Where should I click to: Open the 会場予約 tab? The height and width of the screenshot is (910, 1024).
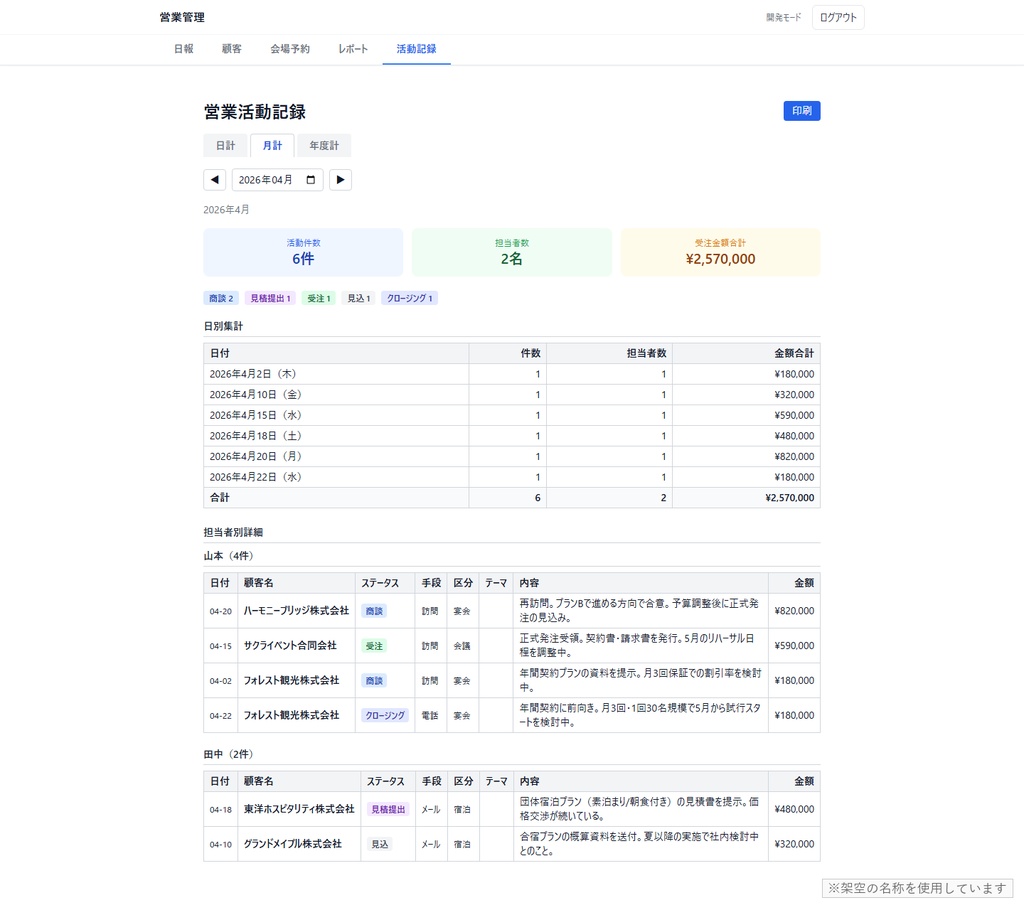pos(290,48)
